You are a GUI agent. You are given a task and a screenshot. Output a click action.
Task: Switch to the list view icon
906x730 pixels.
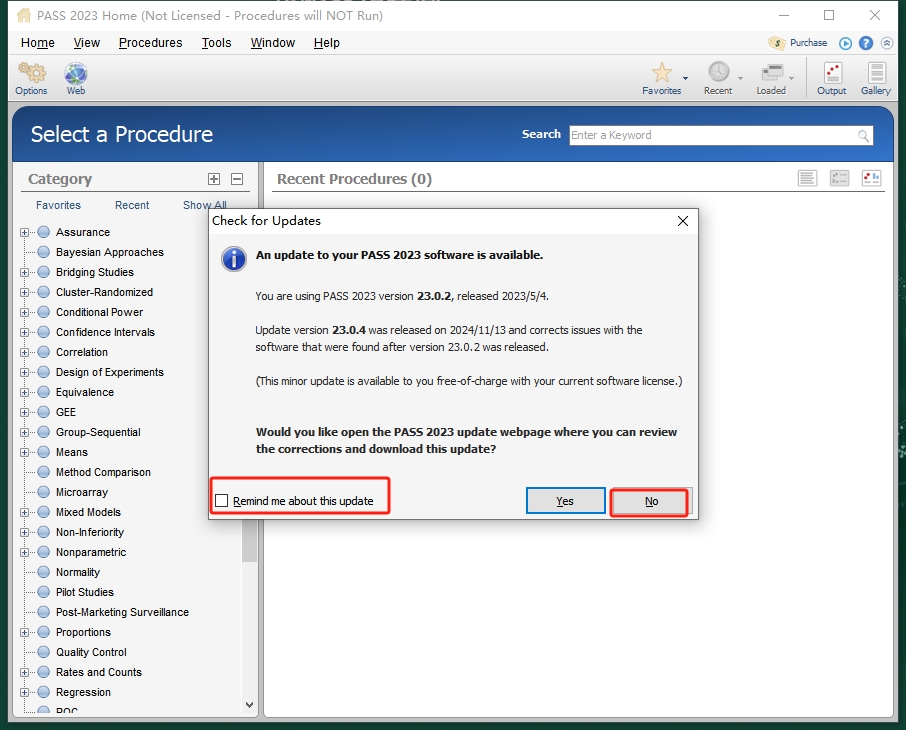(807, 178)
